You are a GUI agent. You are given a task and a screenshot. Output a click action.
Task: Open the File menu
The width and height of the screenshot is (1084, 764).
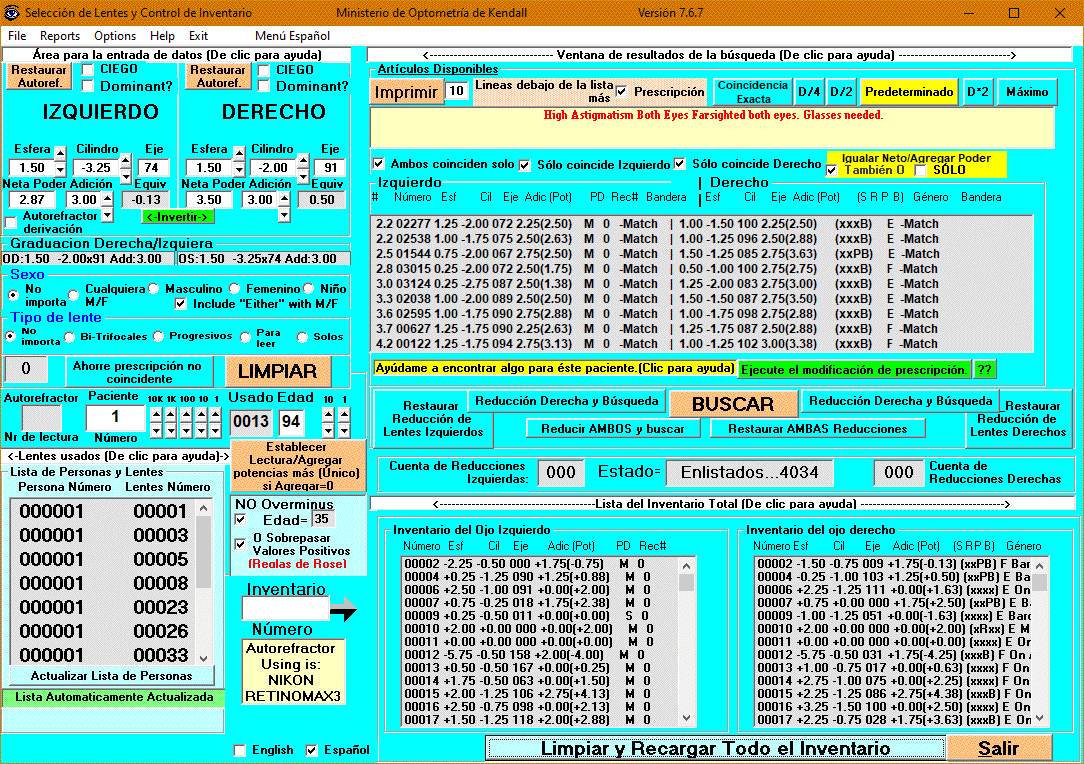(17, 36)
